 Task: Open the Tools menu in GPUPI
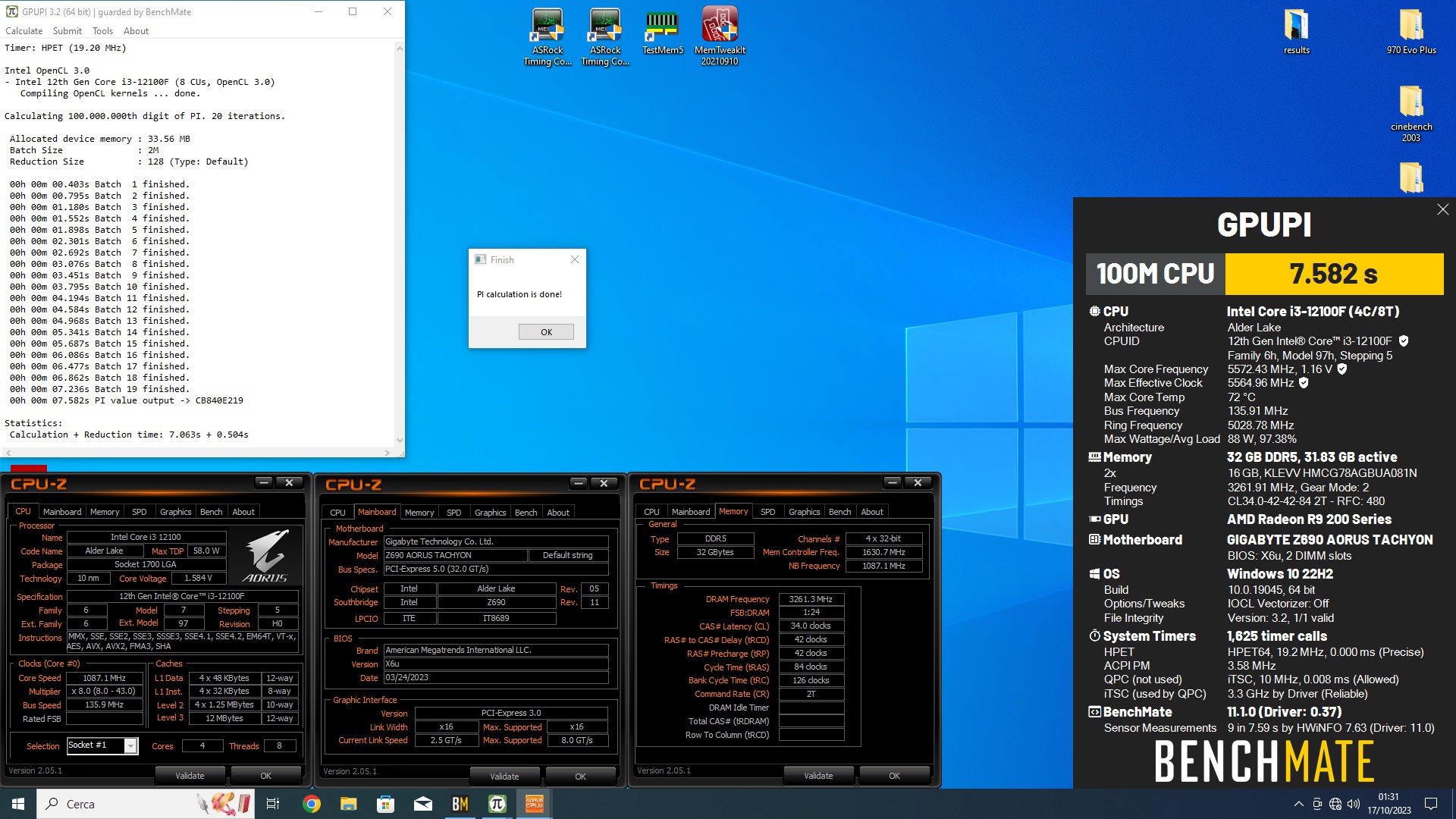point(102,31)
